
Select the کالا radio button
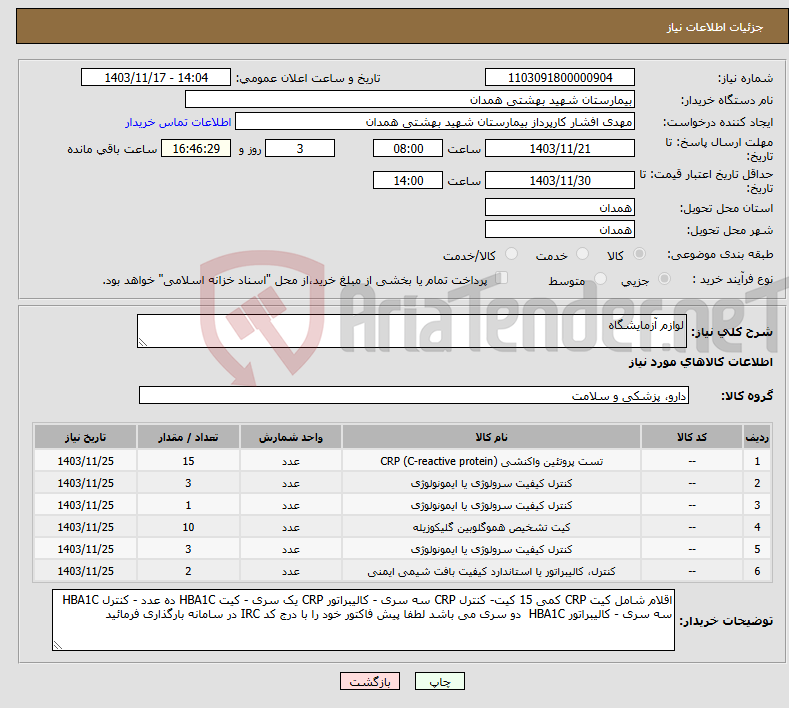[x=639, y=254]
